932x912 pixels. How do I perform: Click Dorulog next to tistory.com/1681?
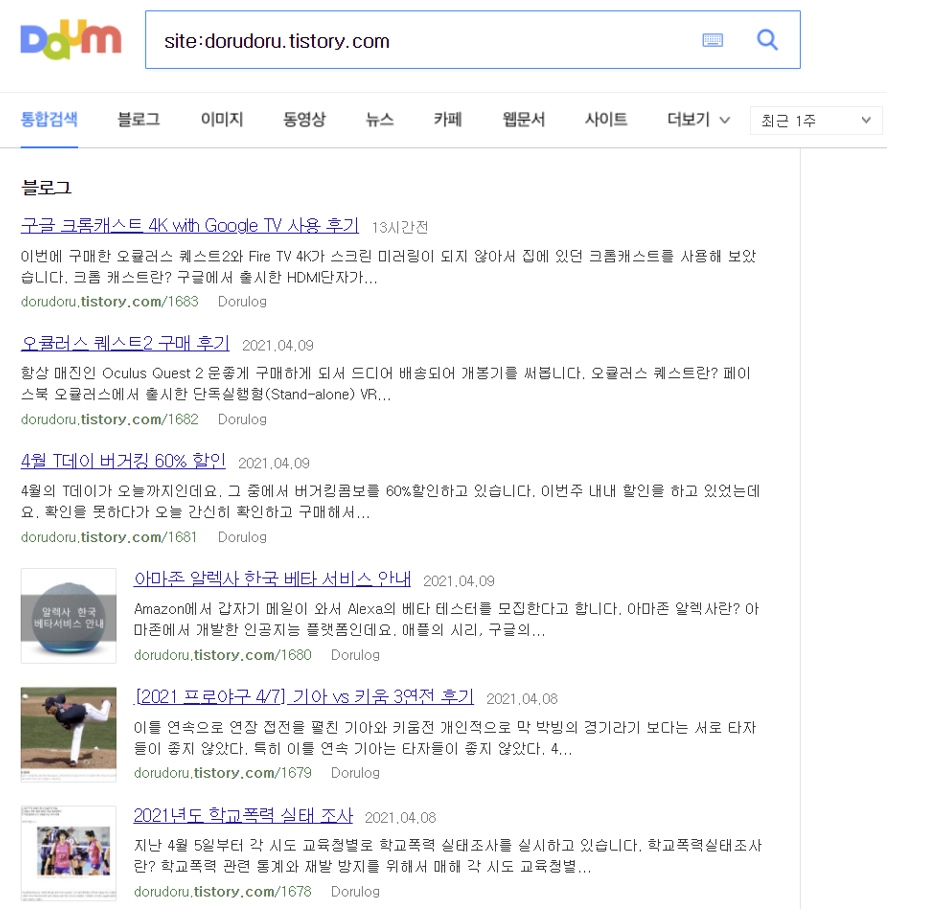(x=242, y=537)
